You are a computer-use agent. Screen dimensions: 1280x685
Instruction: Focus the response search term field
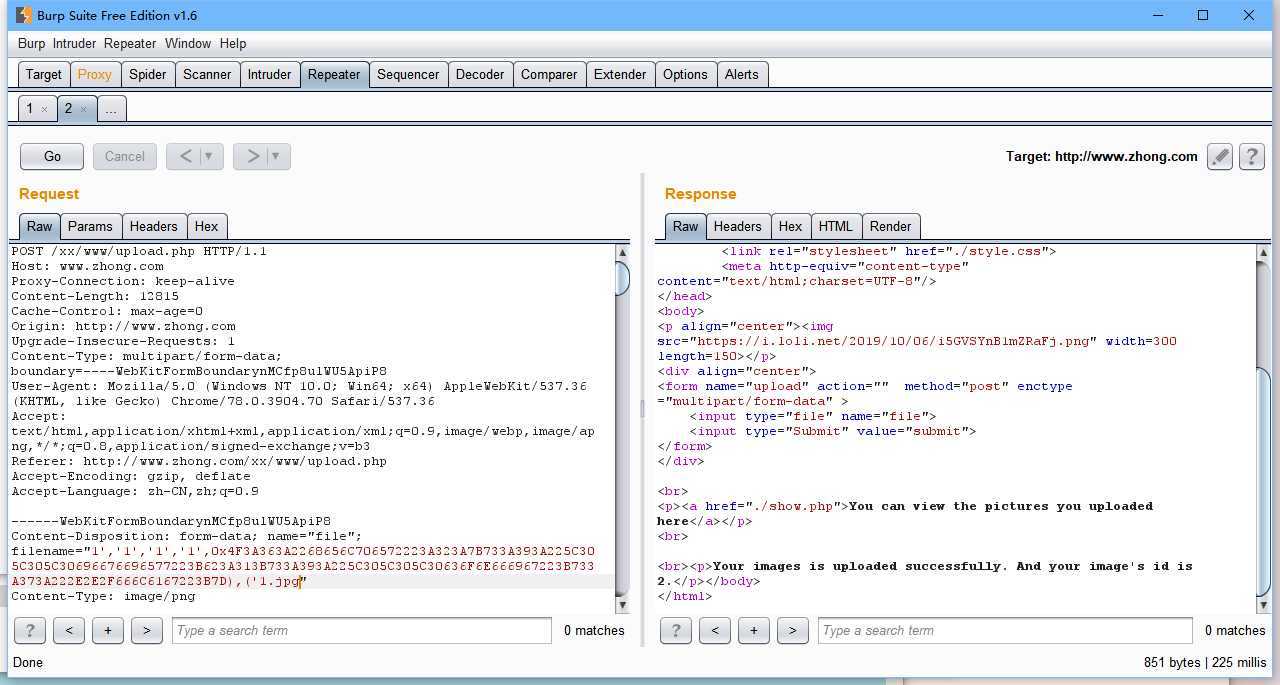pyautogui.click(x=1005, y=630)
